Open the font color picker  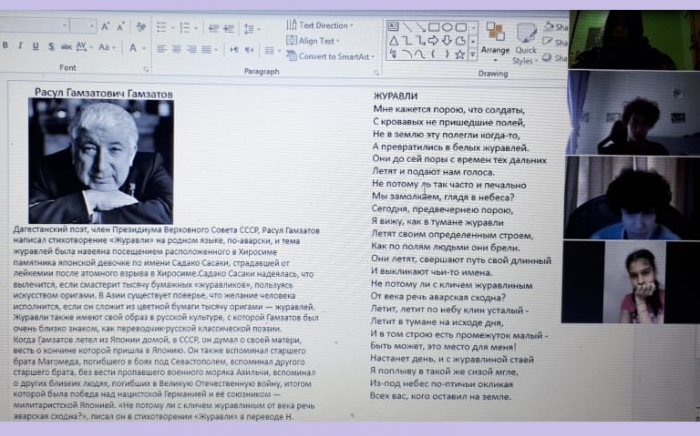[x=134, y=47]
